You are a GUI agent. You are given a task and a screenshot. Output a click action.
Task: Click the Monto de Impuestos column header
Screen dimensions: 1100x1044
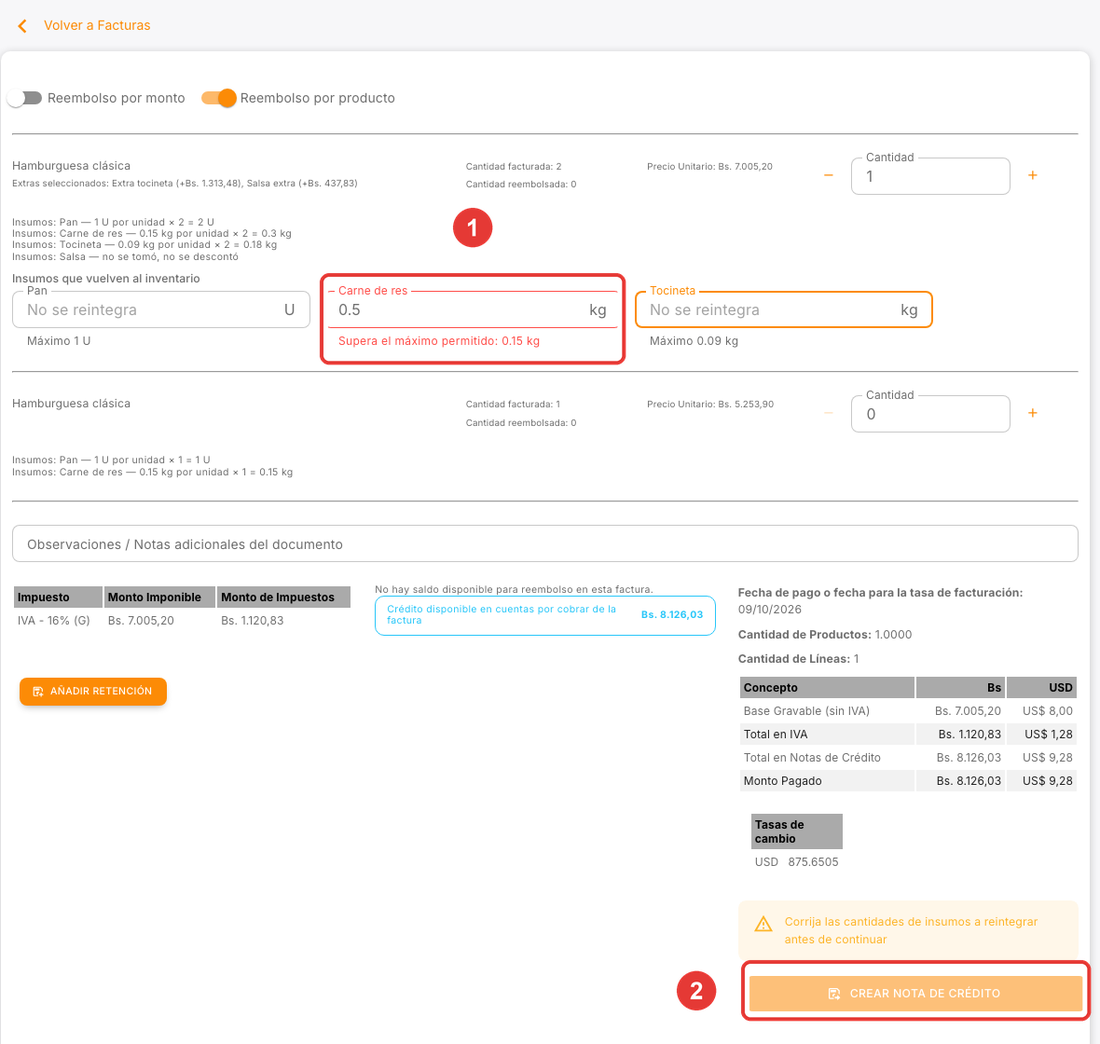[x=283, y=597]
